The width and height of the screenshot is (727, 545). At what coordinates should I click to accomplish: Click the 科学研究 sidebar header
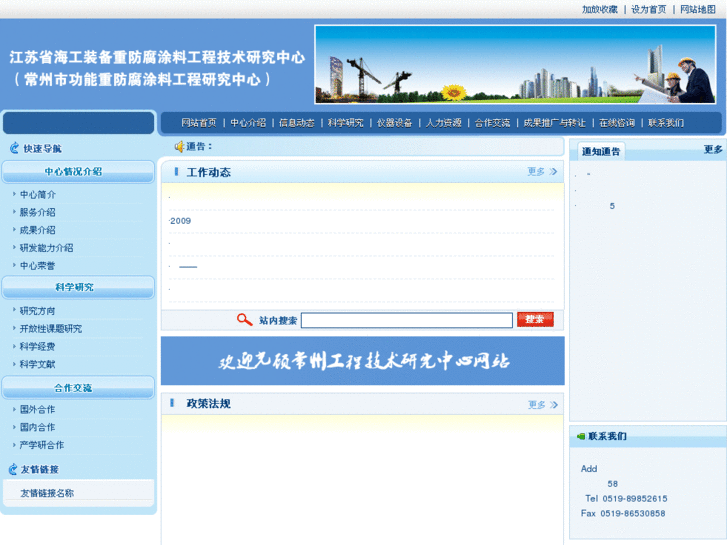click(x=78, y=287)
